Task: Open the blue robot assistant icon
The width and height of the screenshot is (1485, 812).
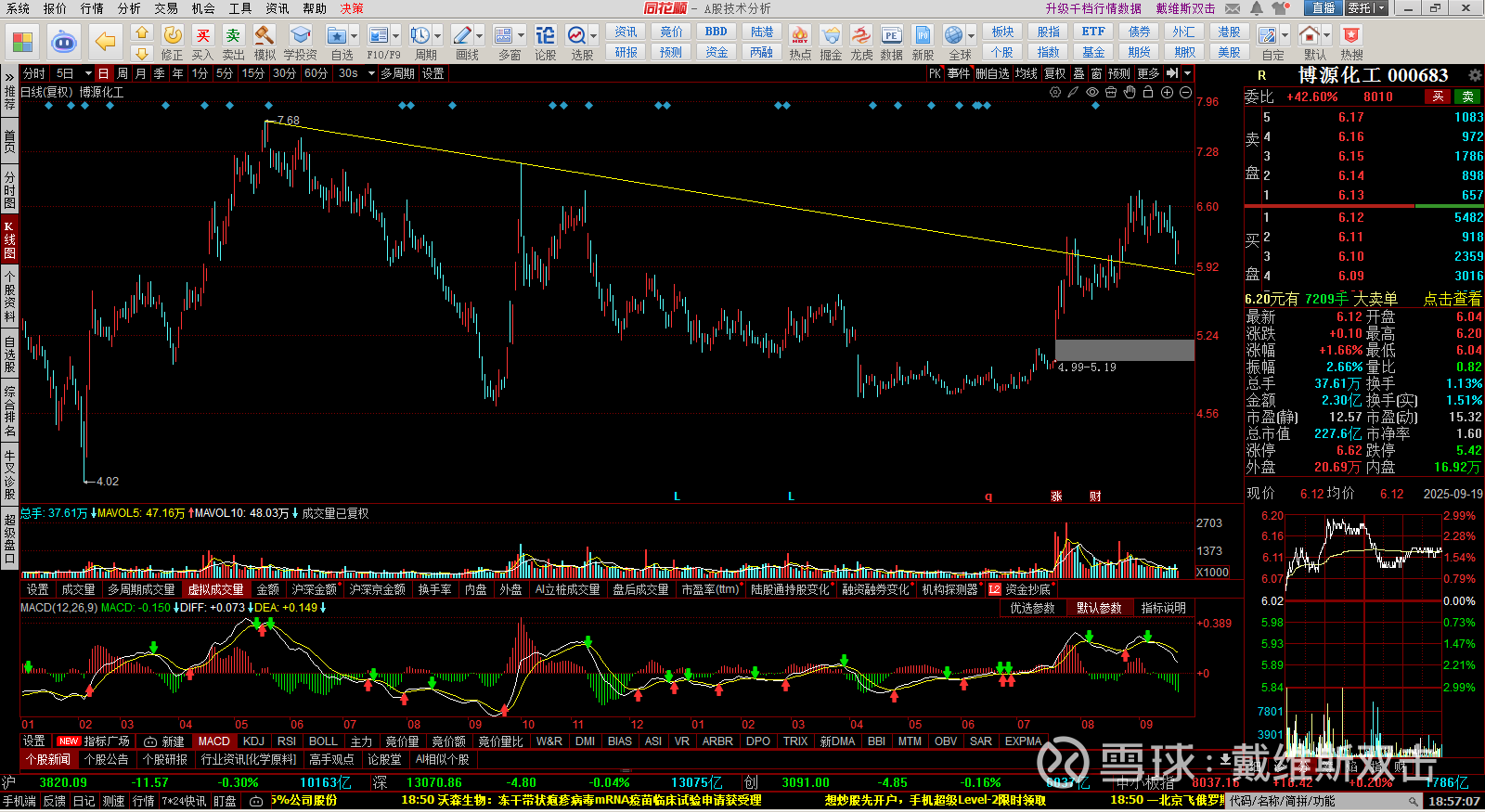Action: (x=64, y=42)
